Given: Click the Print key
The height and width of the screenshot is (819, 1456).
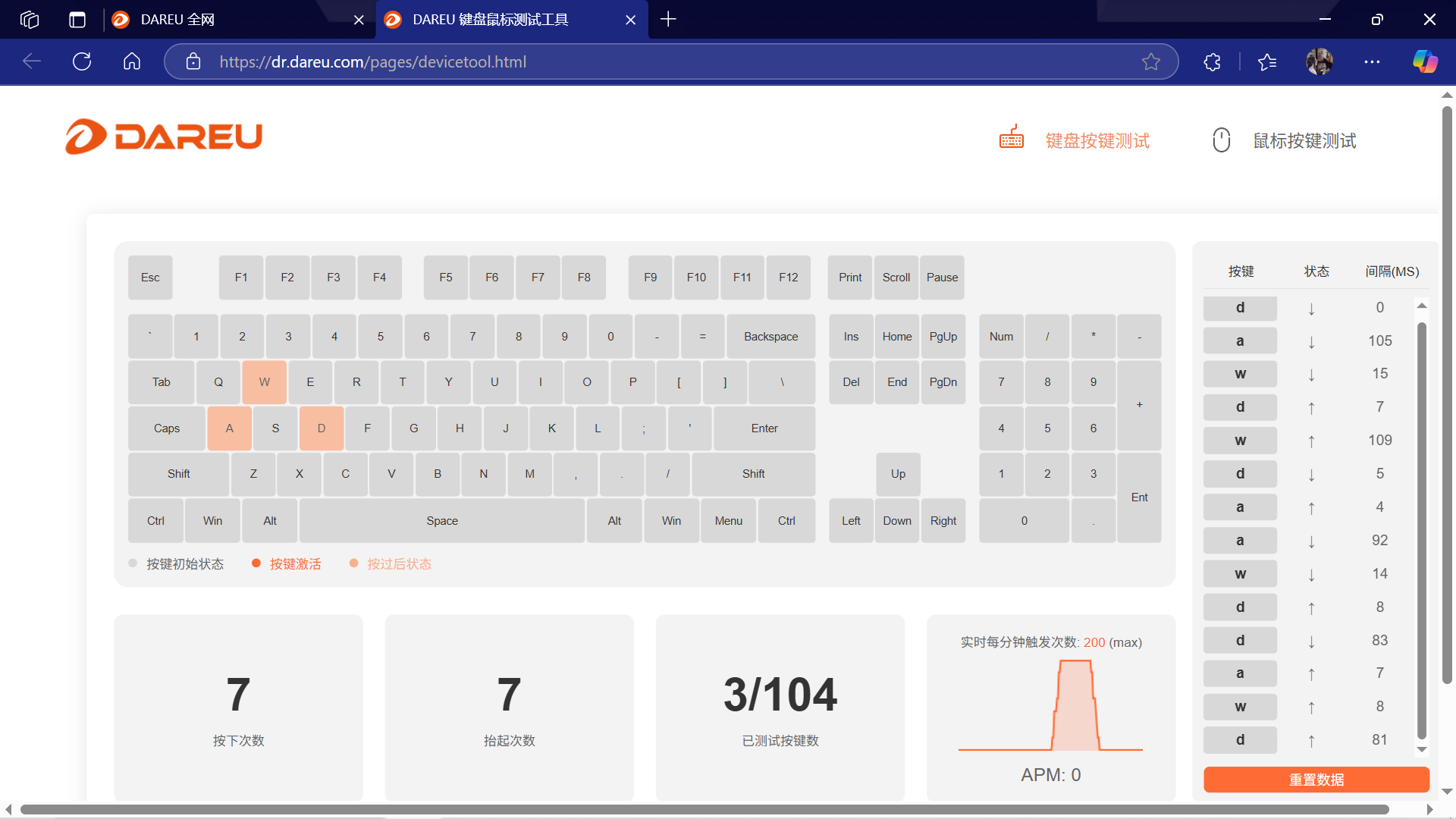Looking at the screenshot, I should 850,278.
